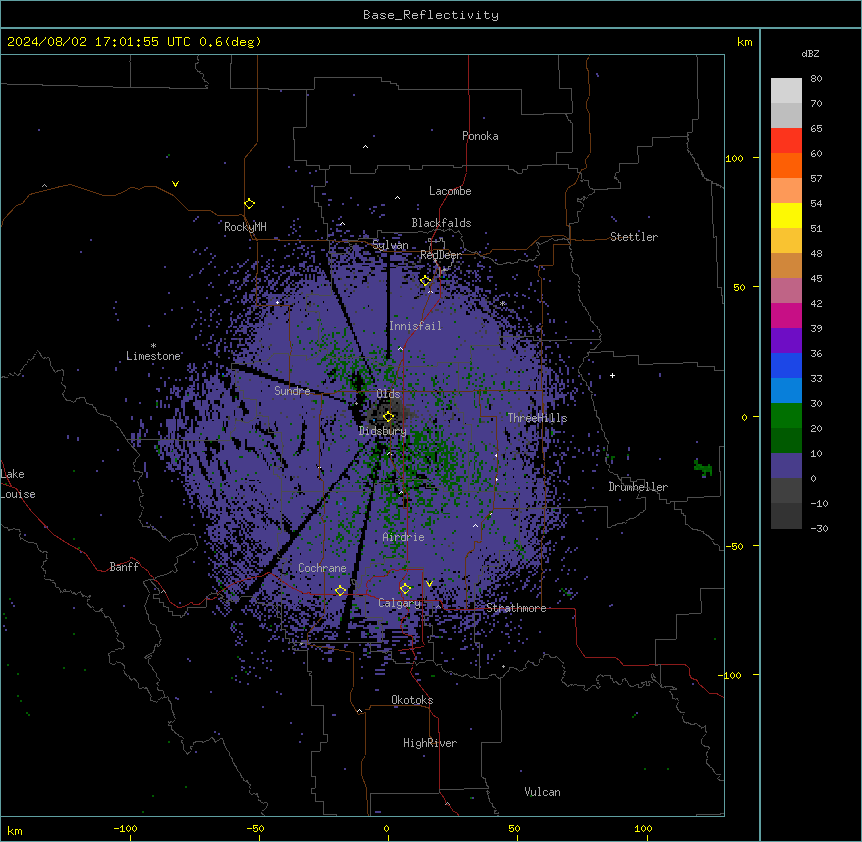Click the HighRiver label
The height and width of the screenshot is (842, 862).
(430, 743)
